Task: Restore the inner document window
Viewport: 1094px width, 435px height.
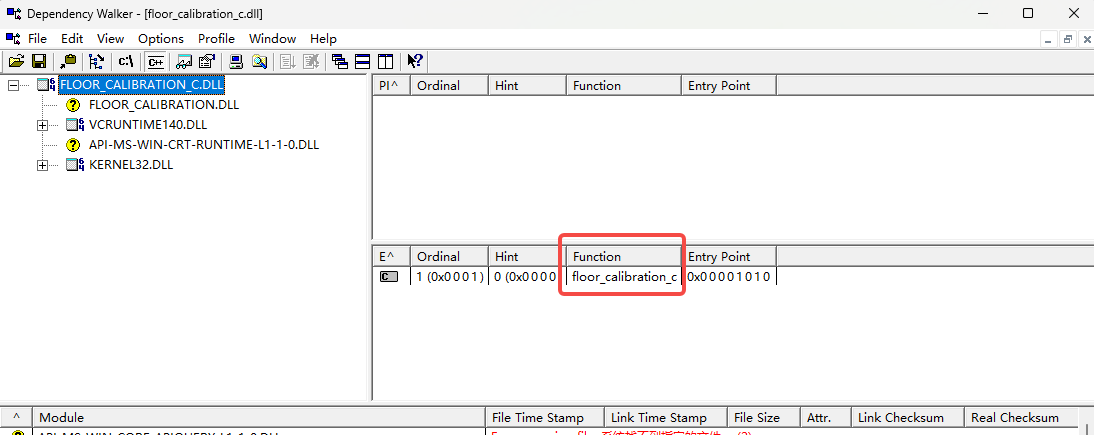Action: (x=1068, y=39)
